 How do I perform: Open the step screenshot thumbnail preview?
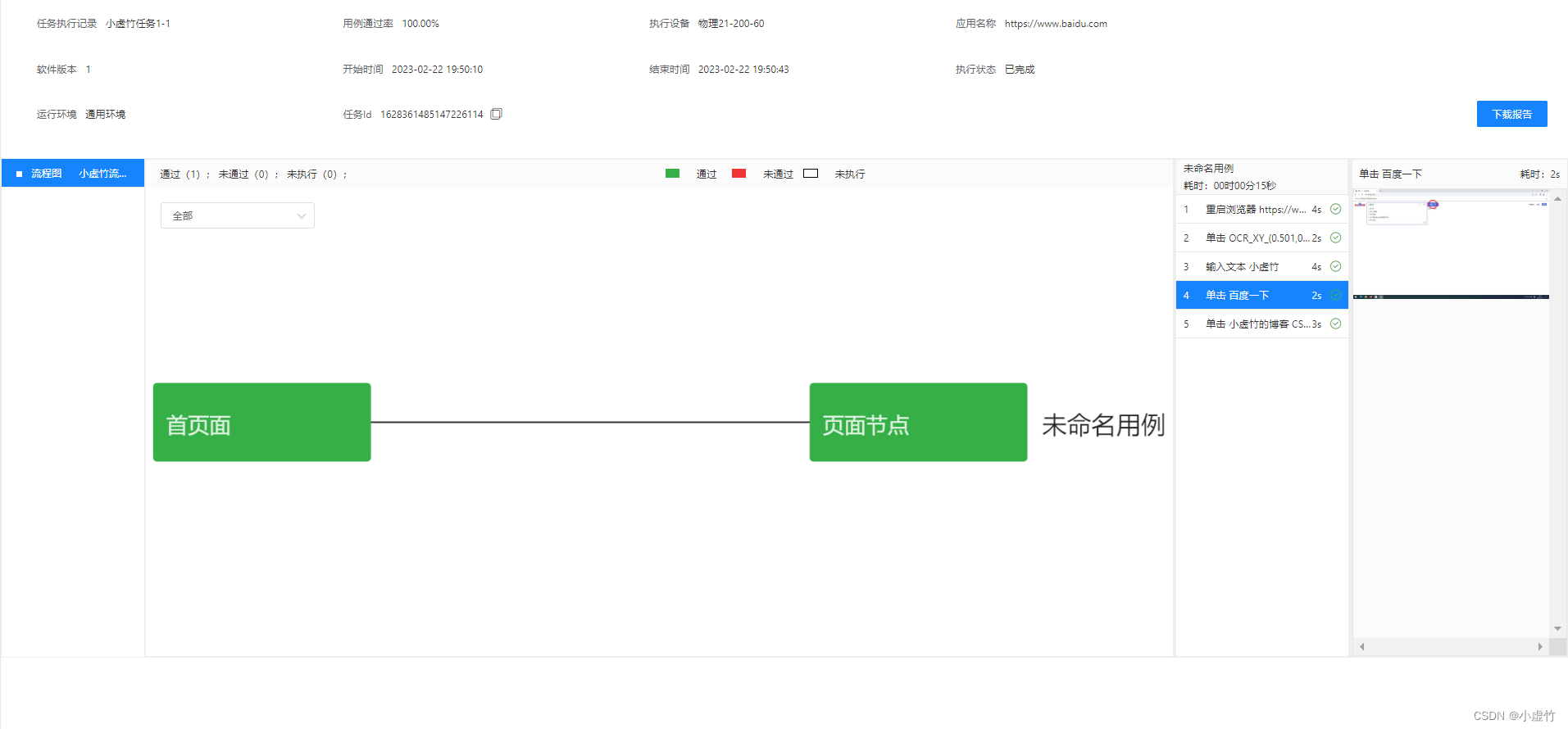[1451, 244]
